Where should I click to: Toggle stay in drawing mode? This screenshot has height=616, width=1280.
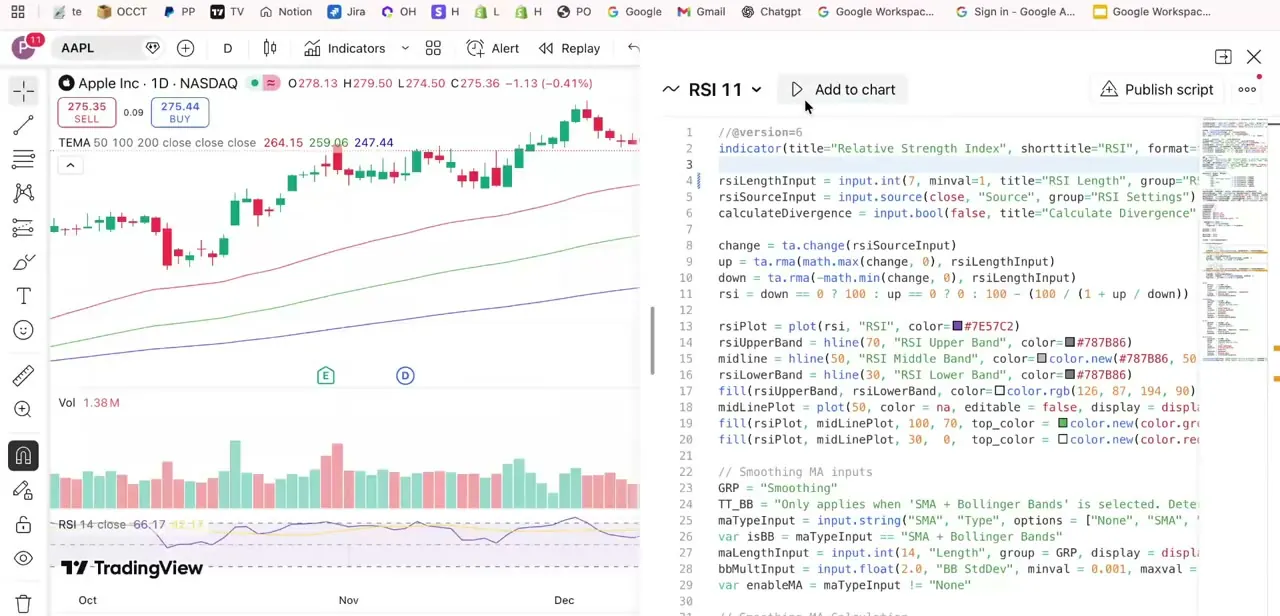(24, 490)
